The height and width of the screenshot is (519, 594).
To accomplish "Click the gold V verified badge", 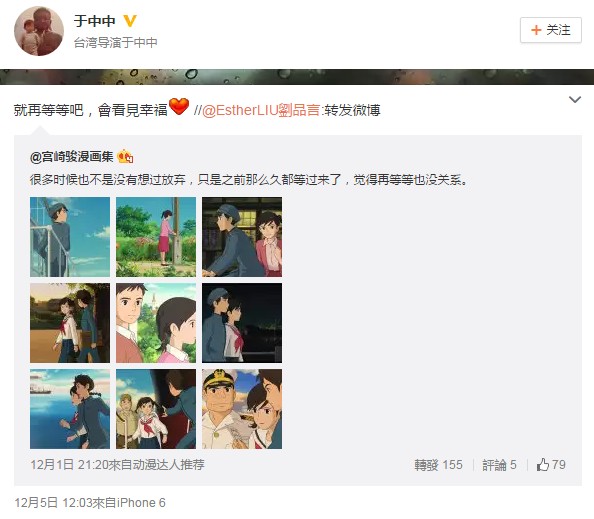I will [130, 21].
